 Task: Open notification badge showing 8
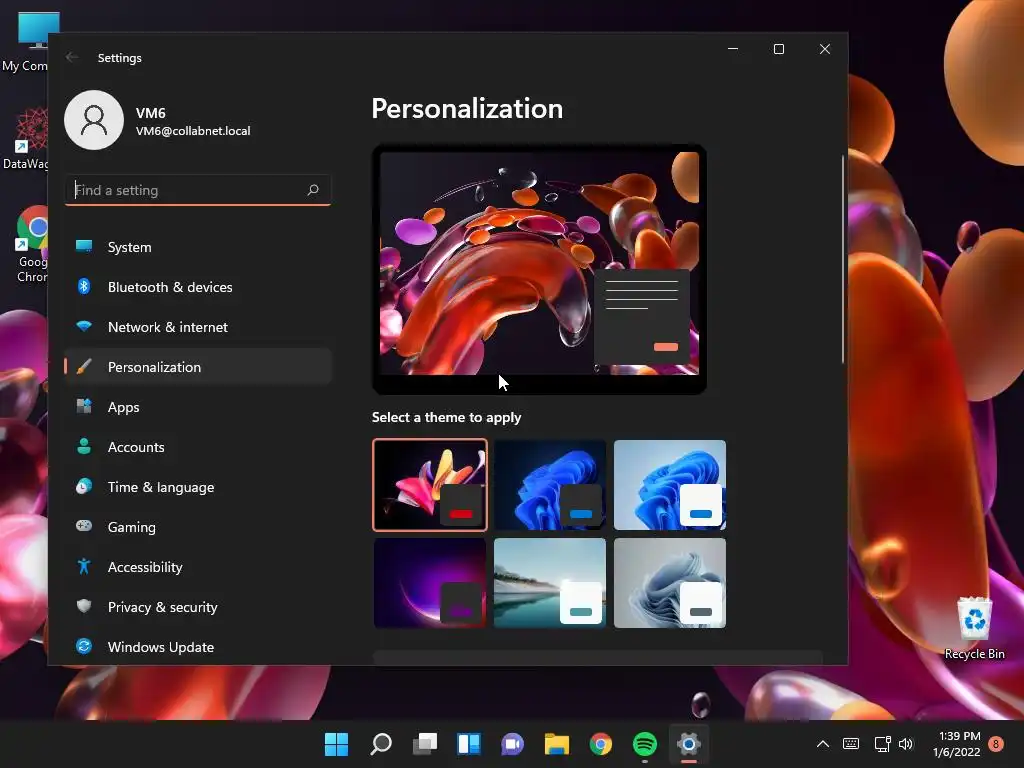click(996, 743)
